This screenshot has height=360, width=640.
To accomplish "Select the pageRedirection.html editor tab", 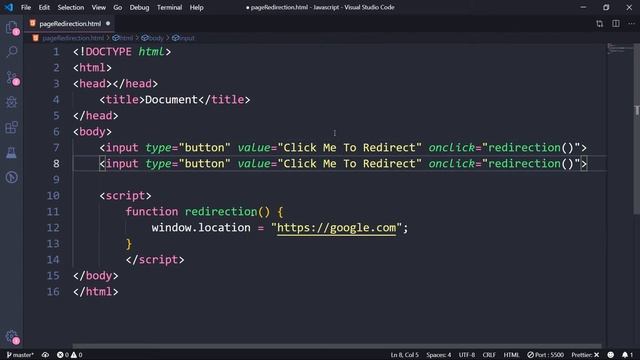I will point(69,24).
